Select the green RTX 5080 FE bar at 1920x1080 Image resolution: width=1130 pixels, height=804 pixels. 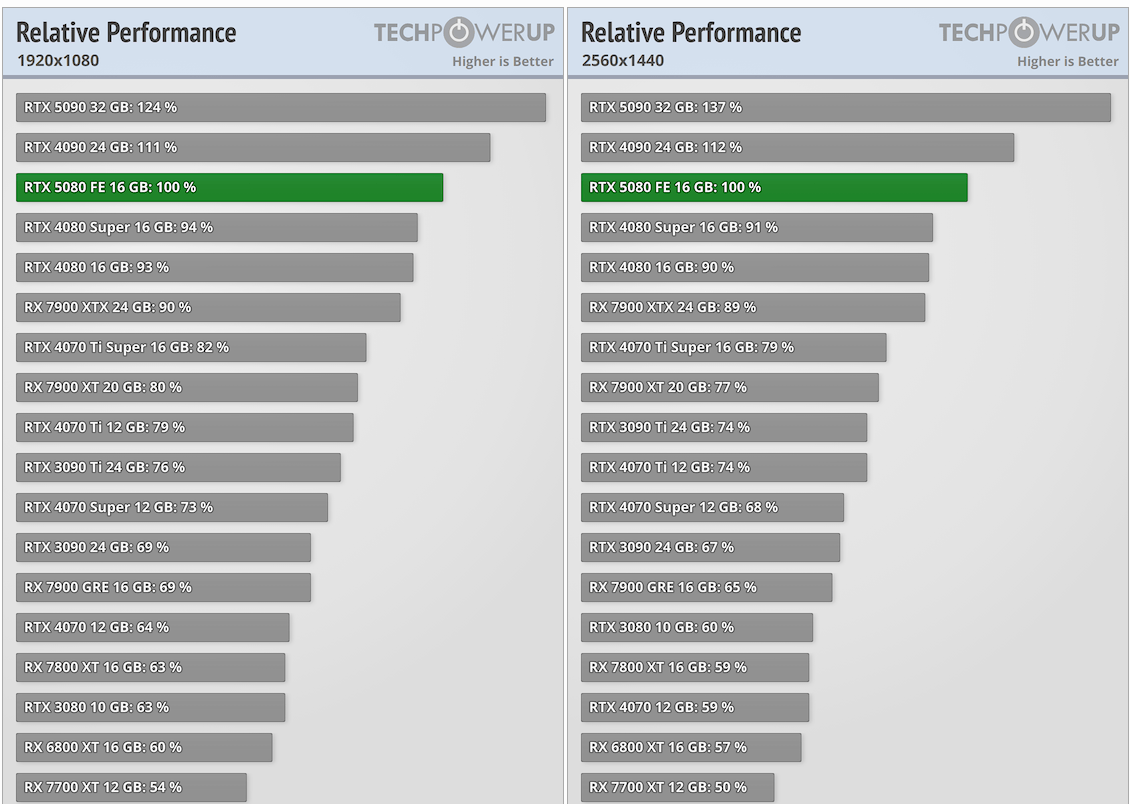coord(229,187)
